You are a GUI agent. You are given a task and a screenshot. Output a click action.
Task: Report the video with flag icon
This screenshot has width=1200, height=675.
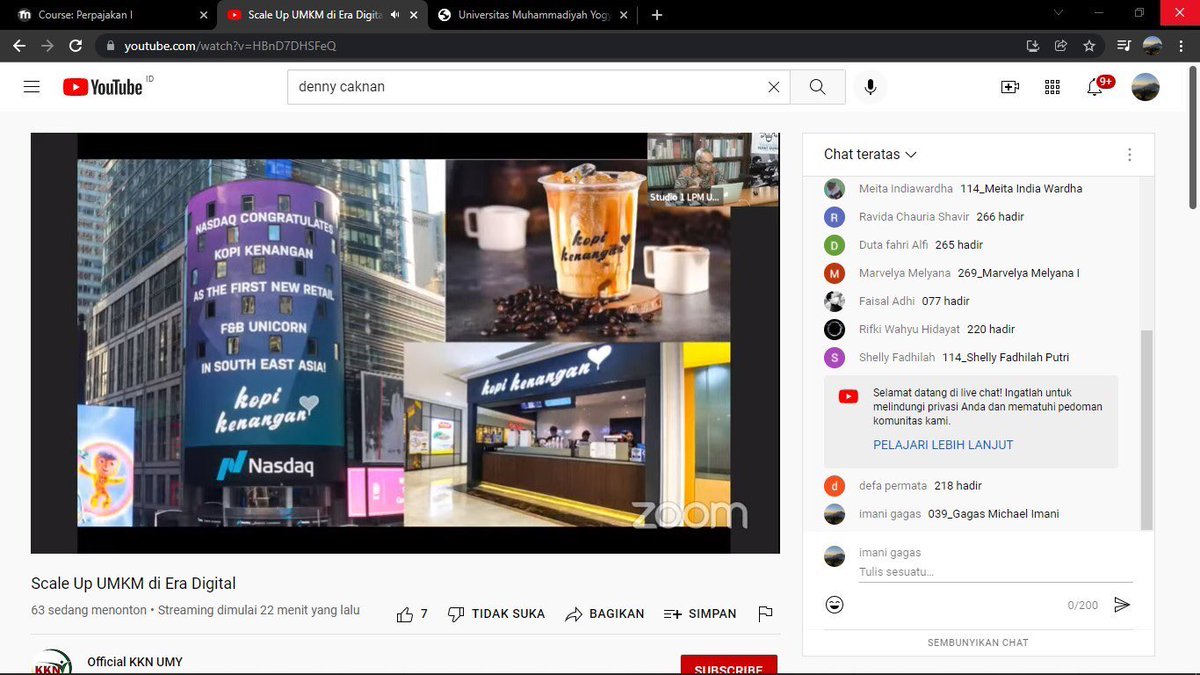coord(765,614)
